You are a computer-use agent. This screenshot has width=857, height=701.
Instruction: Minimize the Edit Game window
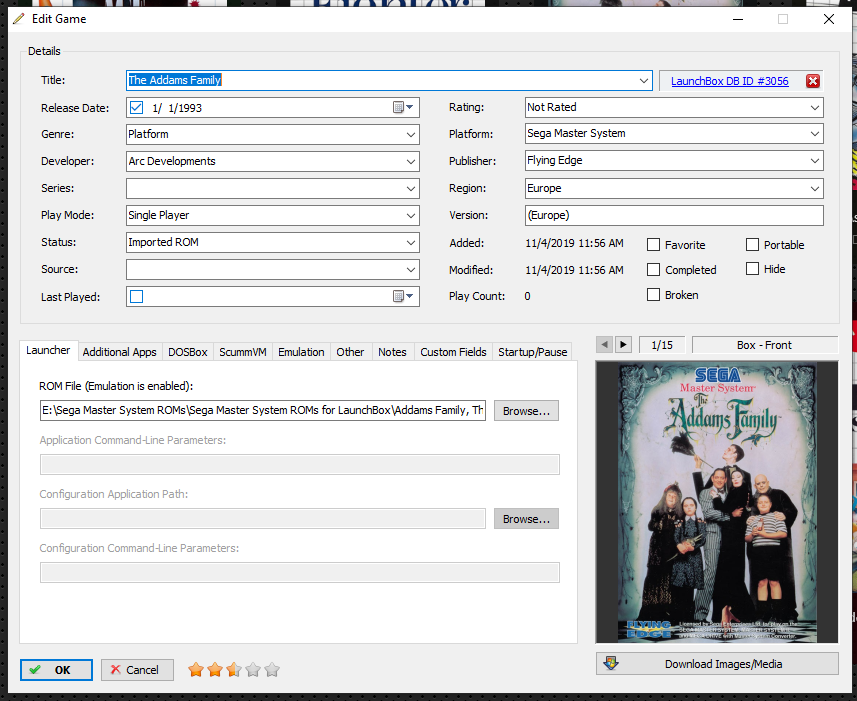click(x=738, y=19)
